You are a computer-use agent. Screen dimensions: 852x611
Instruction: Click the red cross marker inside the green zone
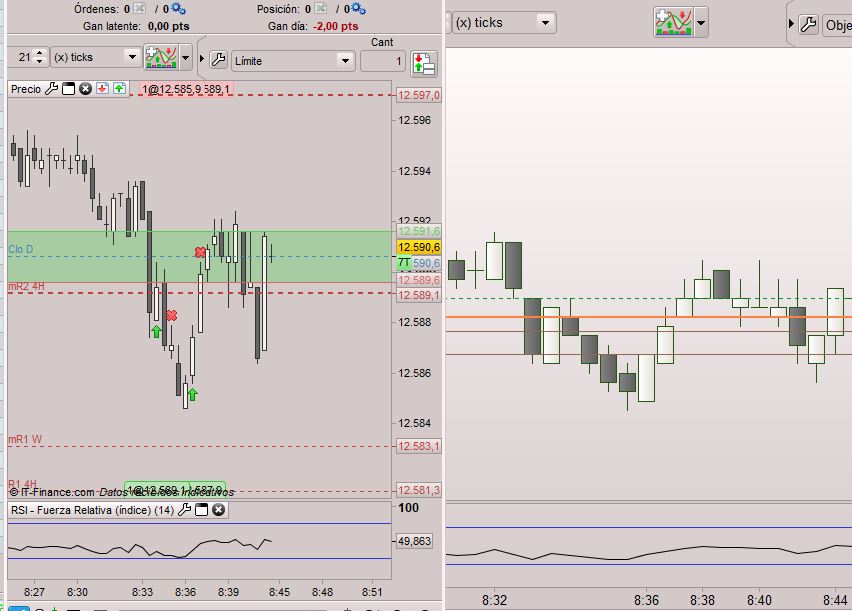point(201,252)
